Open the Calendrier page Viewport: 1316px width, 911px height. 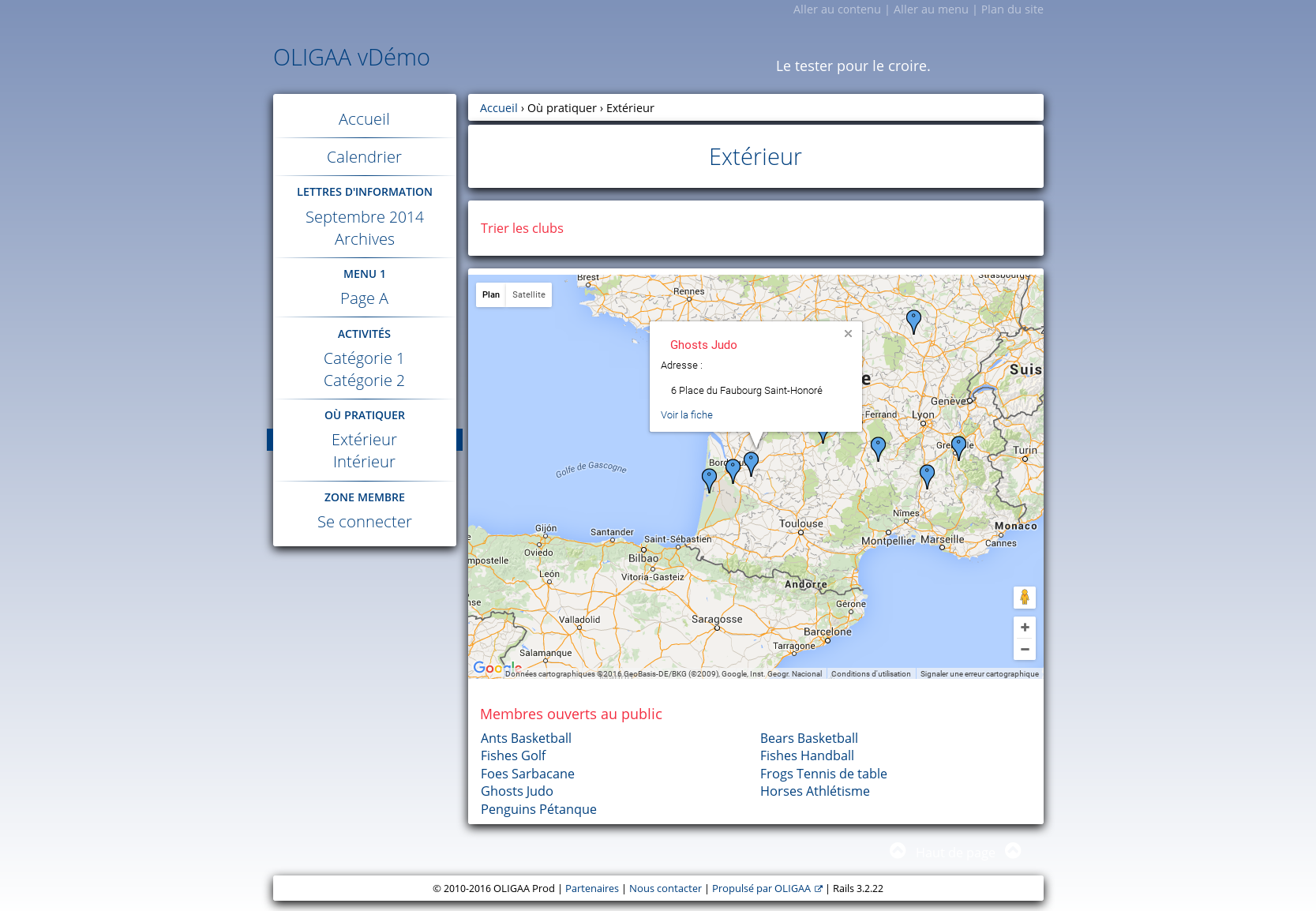364,157
